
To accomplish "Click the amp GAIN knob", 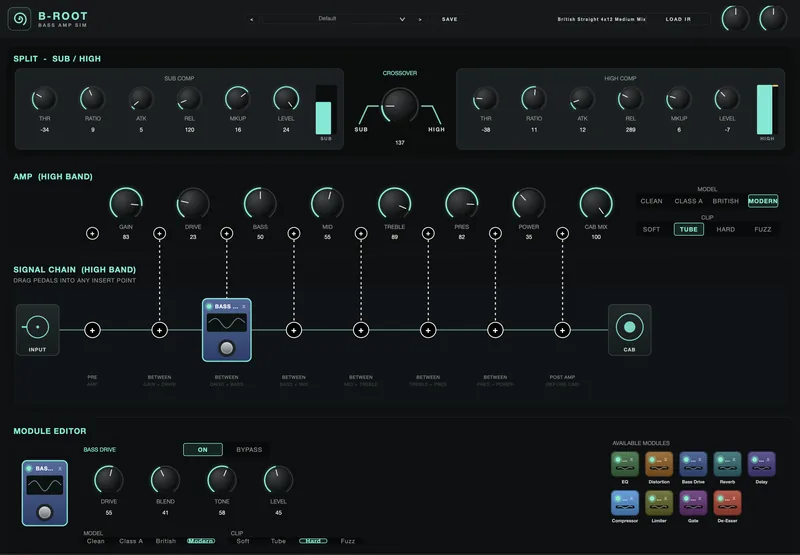I will click(x=126, y=203).
